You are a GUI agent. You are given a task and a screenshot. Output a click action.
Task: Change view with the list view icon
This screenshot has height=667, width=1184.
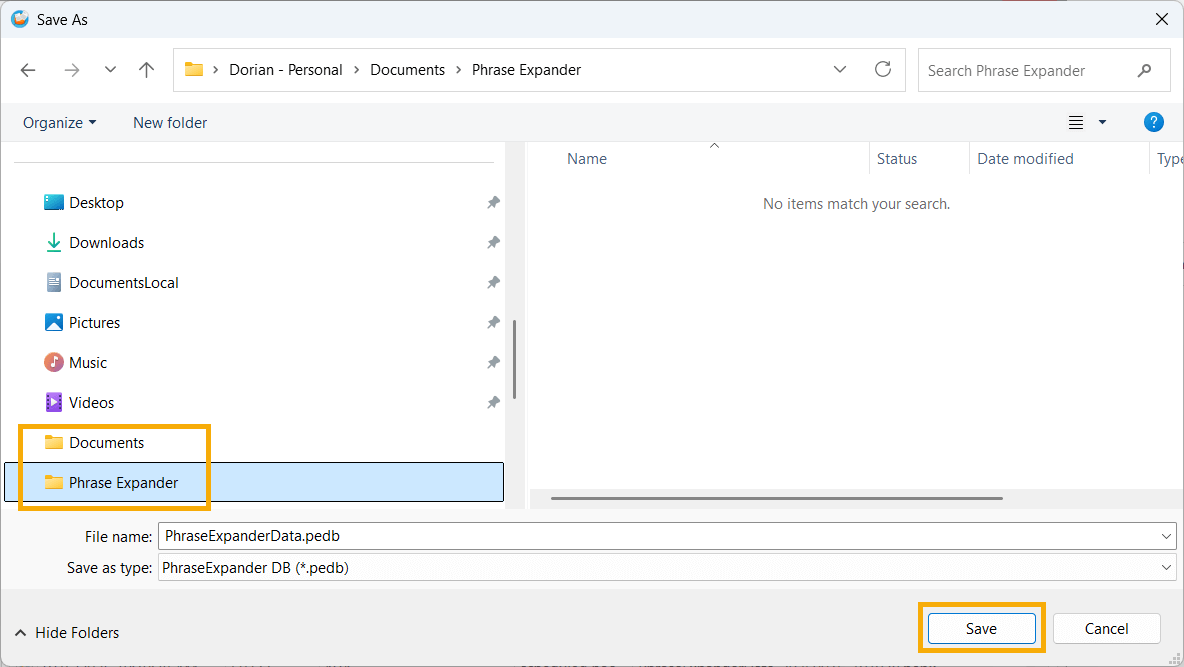pyautogui.click(x=1076, y=122)
